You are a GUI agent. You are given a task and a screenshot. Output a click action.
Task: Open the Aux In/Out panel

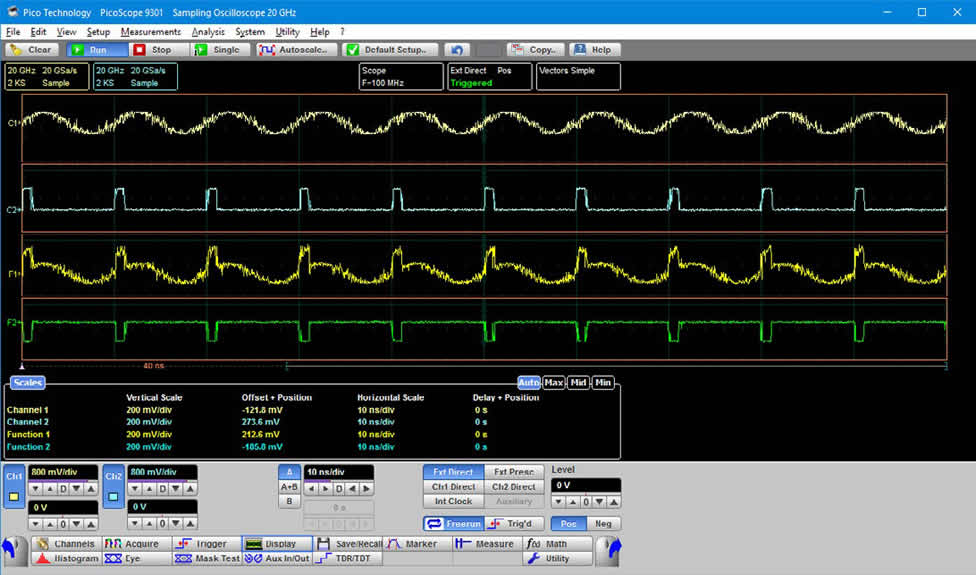coord(277,558)
